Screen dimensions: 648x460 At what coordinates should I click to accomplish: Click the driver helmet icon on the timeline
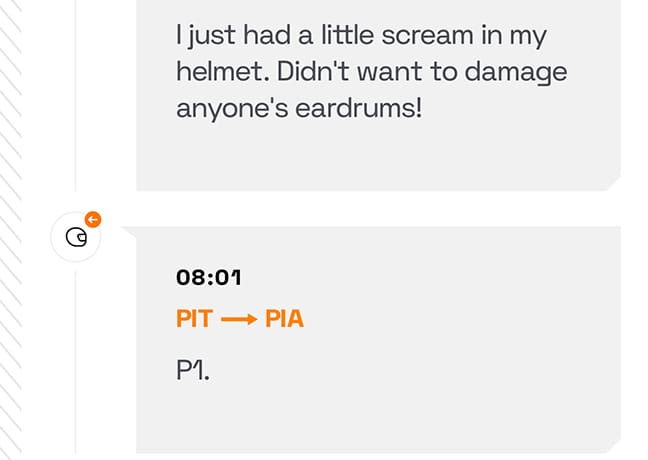click(76, 237)
